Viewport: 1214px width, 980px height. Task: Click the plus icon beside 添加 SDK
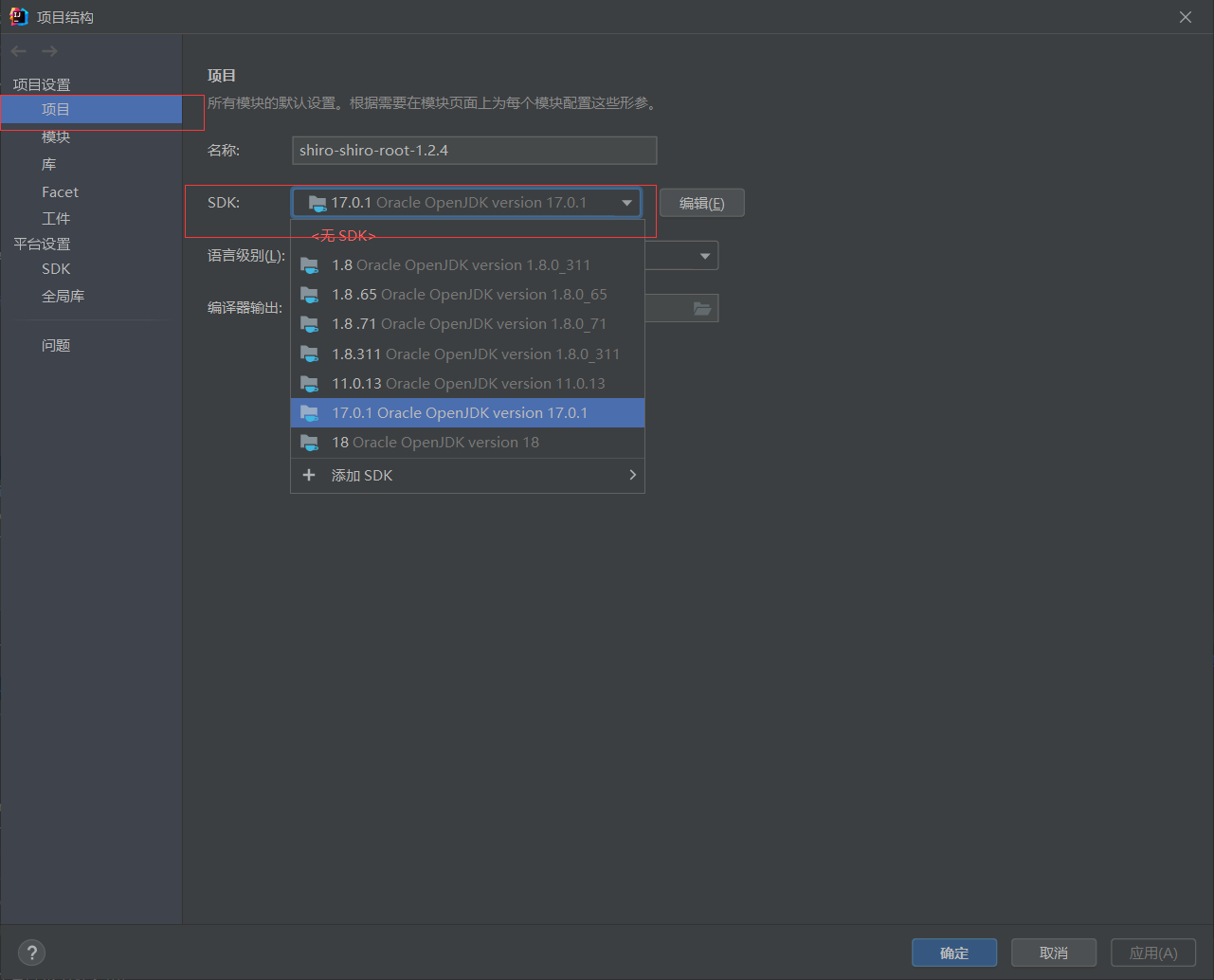[309, 475]
